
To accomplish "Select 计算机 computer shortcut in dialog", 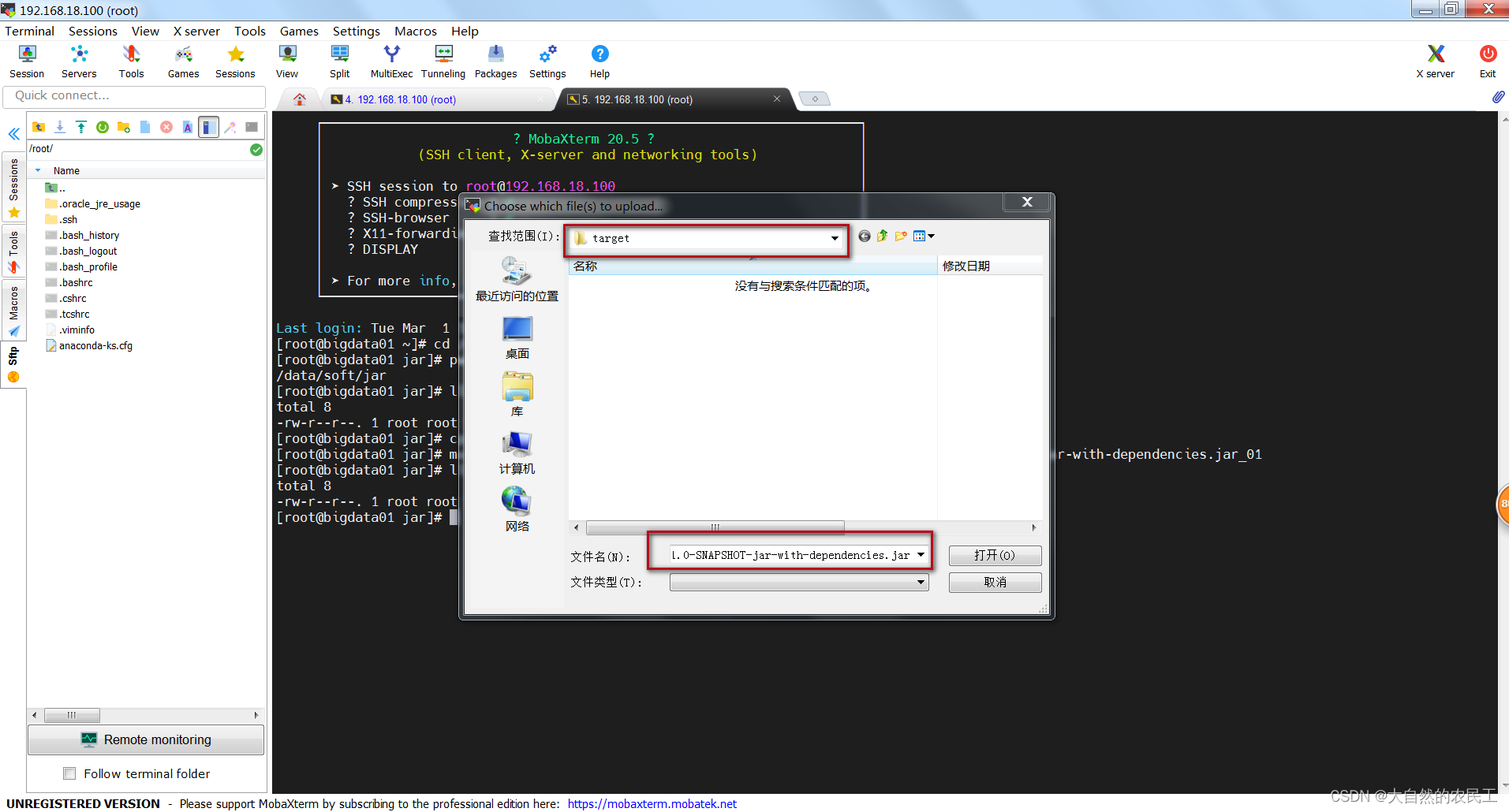I will (x=517, y=453).
